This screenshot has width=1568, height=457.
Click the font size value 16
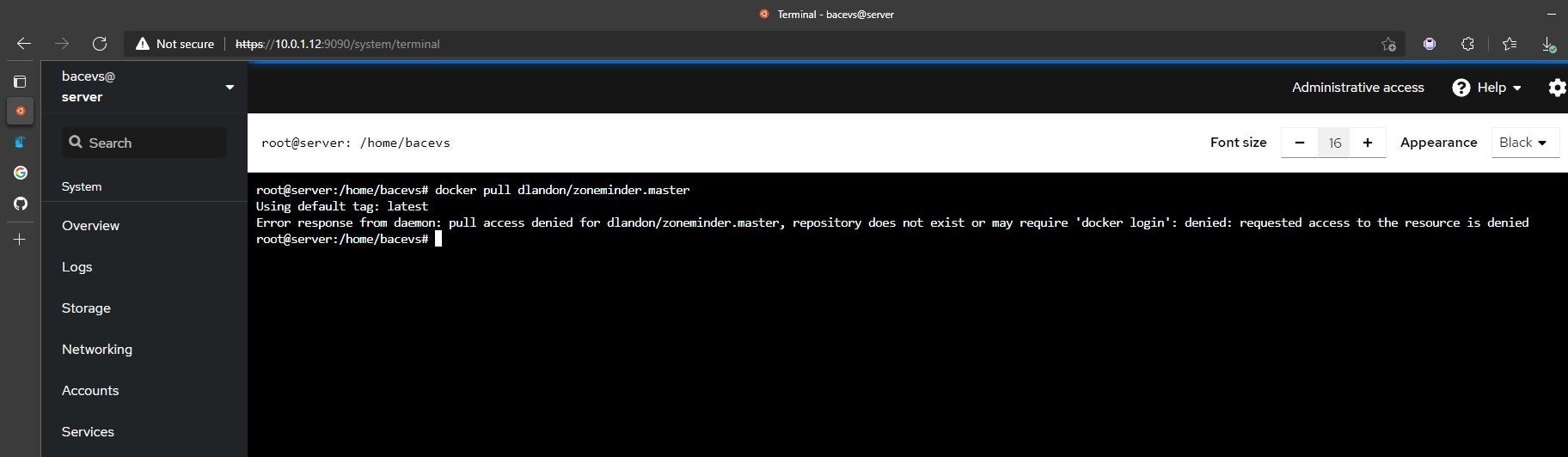(1334, 143)
